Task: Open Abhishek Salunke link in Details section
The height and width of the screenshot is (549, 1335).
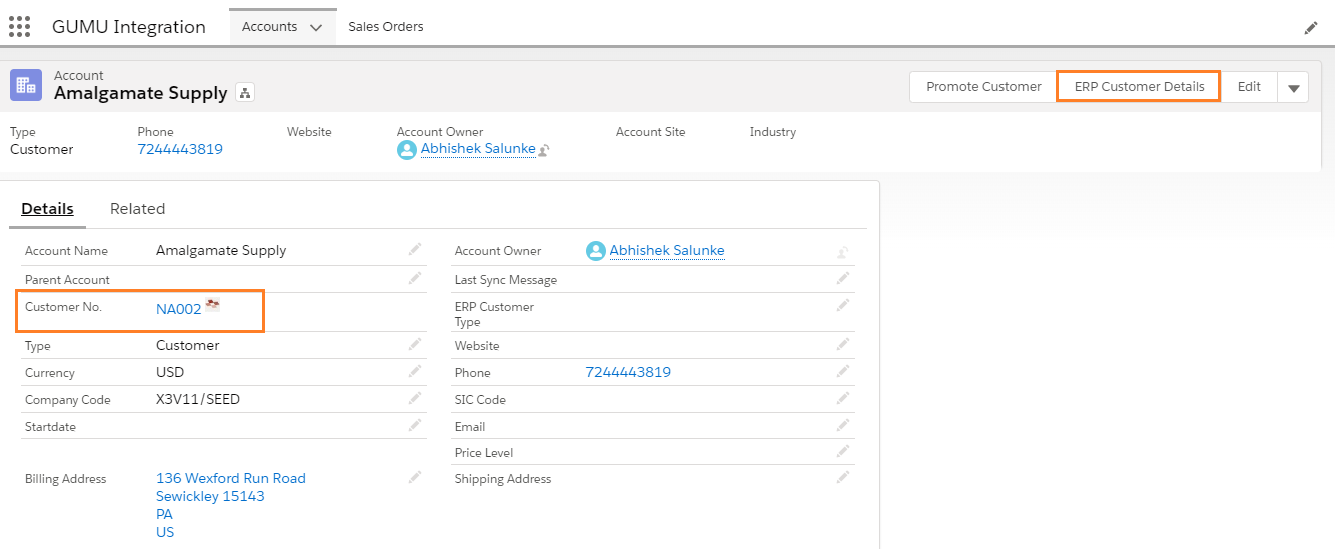Action: [x=667, y=251]
